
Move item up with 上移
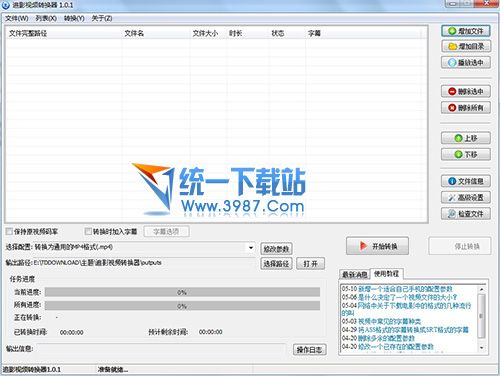pyautogui.click(x=466, y=138)
